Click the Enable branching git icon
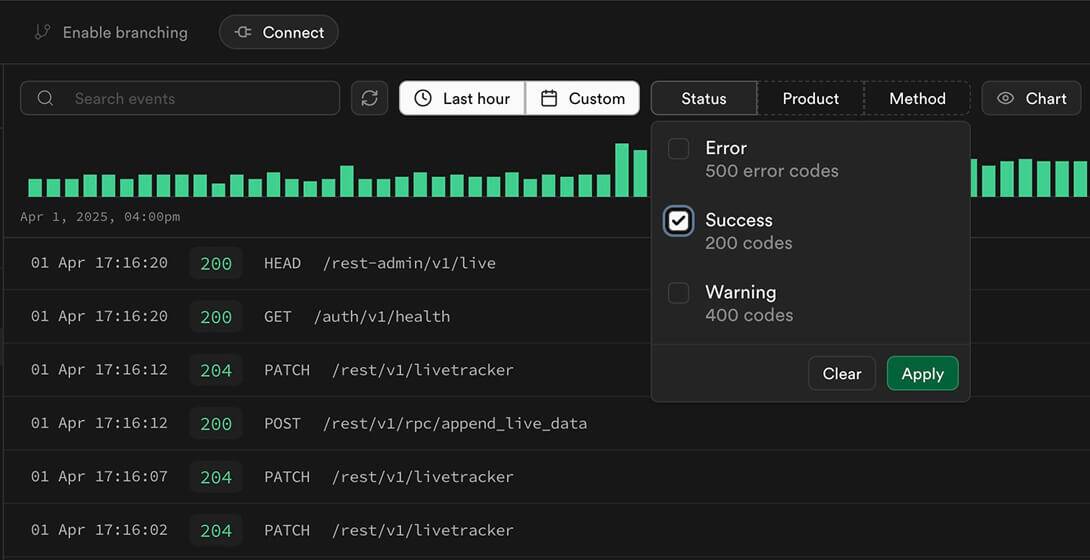Image resolution: width=1090 pixels, height=560 pixels. click(43, 33)
